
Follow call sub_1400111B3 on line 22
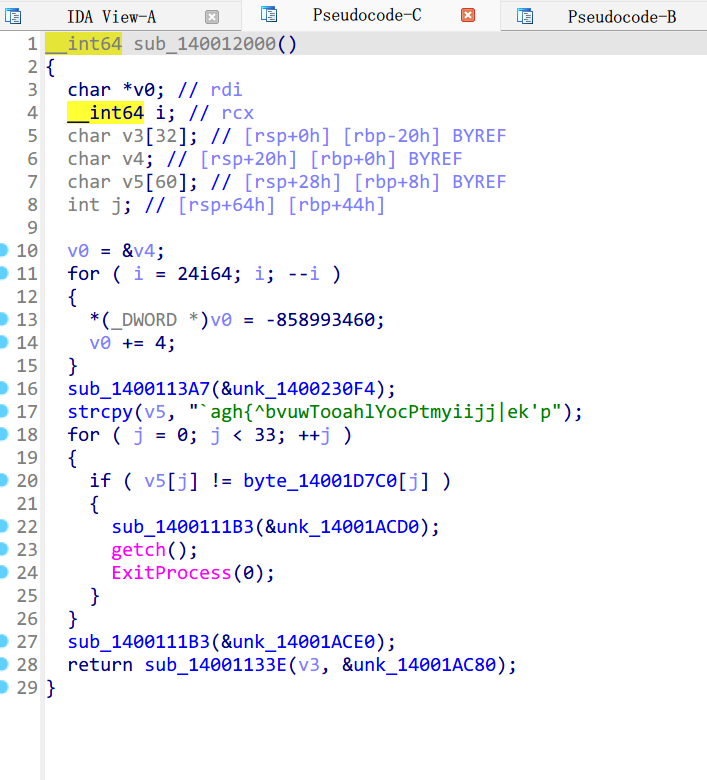pyautogui.click(x=183, y=527)
